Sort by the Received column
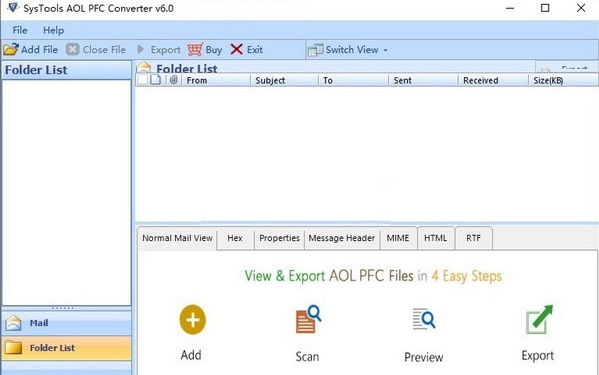The width and height of the screenshot is (599, 375). 493,80
